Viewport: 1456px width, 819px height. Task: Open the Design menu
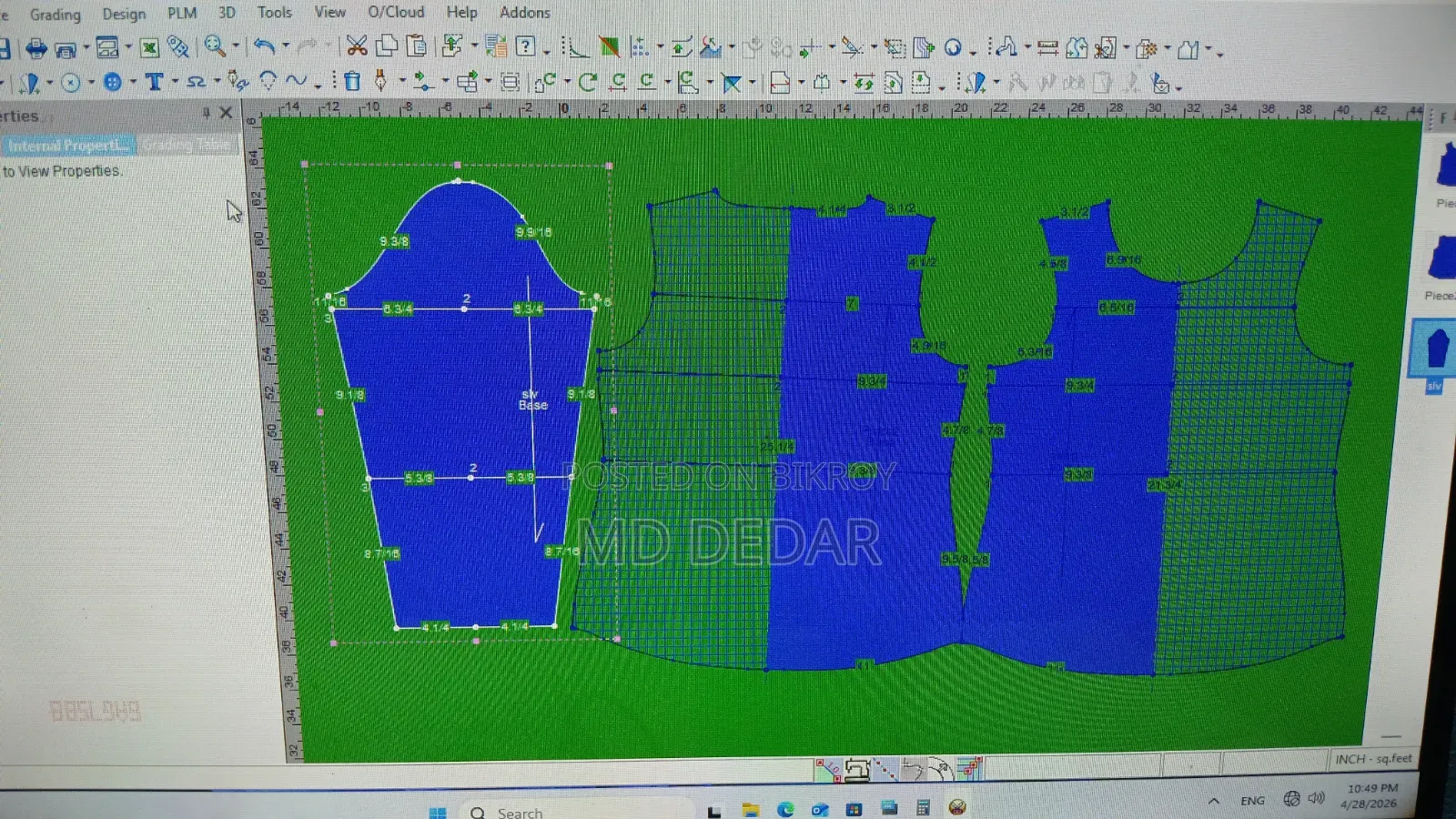(124, 14)
